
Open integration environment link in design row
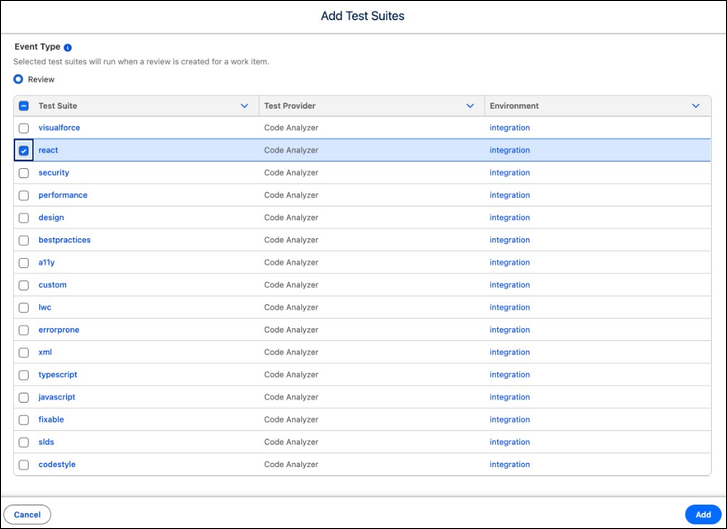510,217
